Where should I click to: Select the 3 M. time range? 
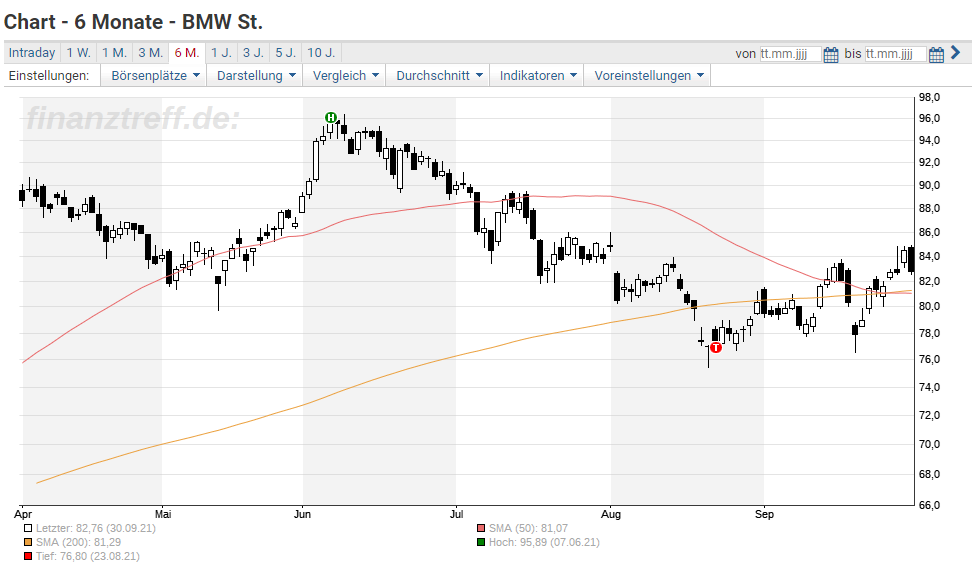point(151,53)
